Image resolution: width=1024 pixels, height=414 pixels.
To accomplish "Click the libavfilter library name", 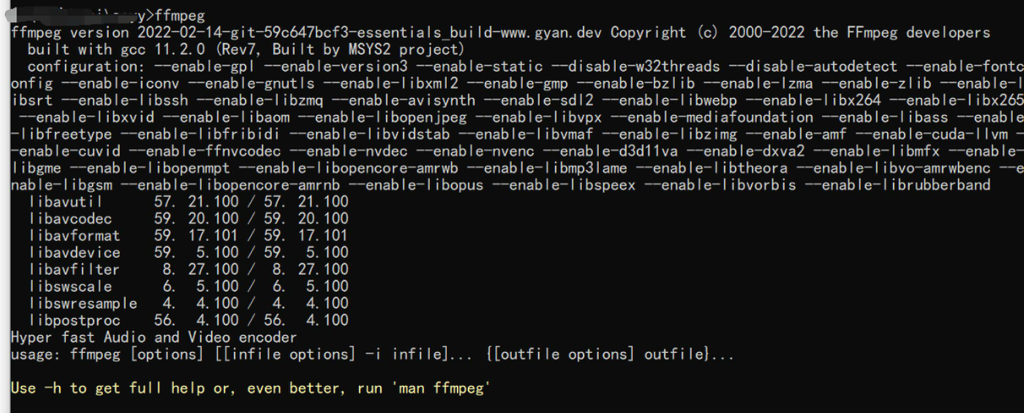I will [x=74, y=270].
